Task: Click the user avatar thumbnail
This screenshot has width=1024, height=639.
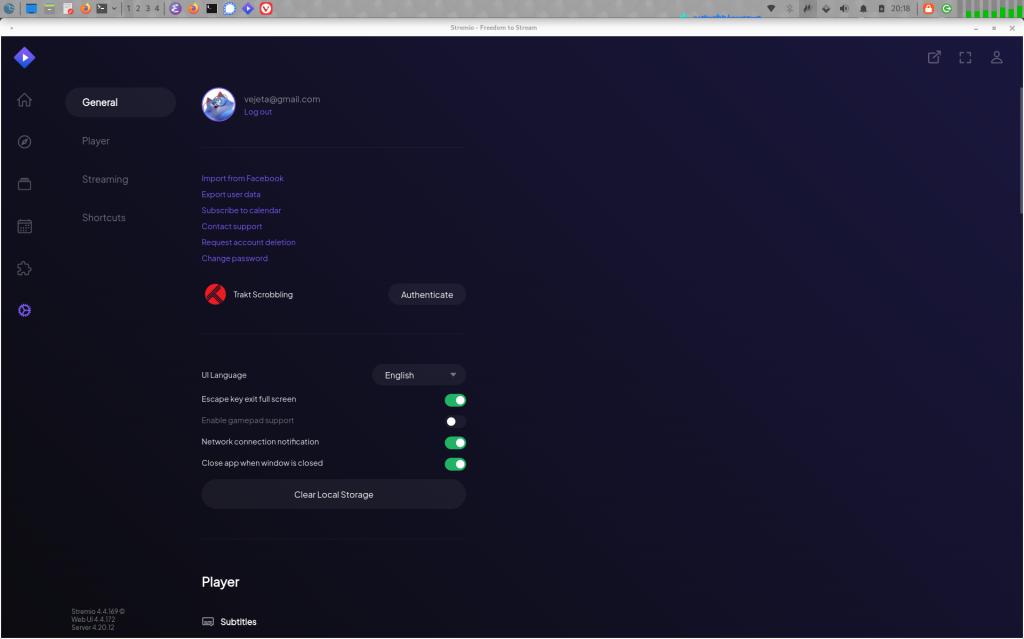Action: 219,105
